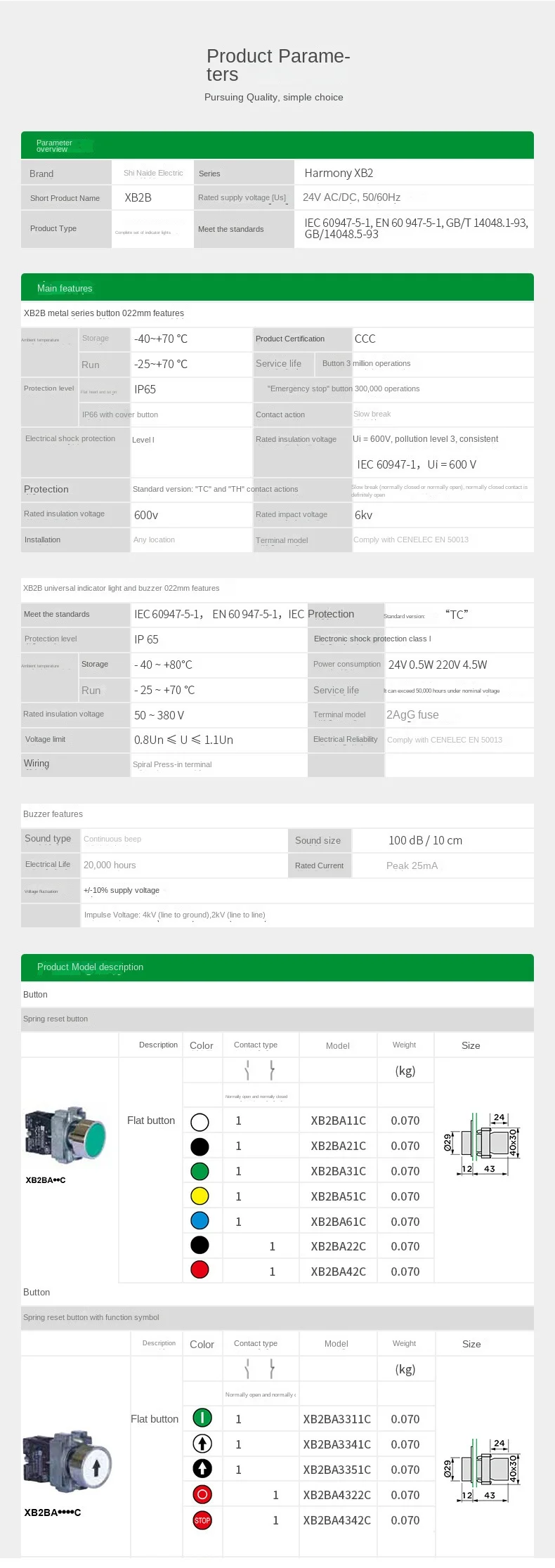Viewport: 555px width, 1568px height.
Task: Click the XB2BA31C model cell
Action: click(x=339, y=1171)
